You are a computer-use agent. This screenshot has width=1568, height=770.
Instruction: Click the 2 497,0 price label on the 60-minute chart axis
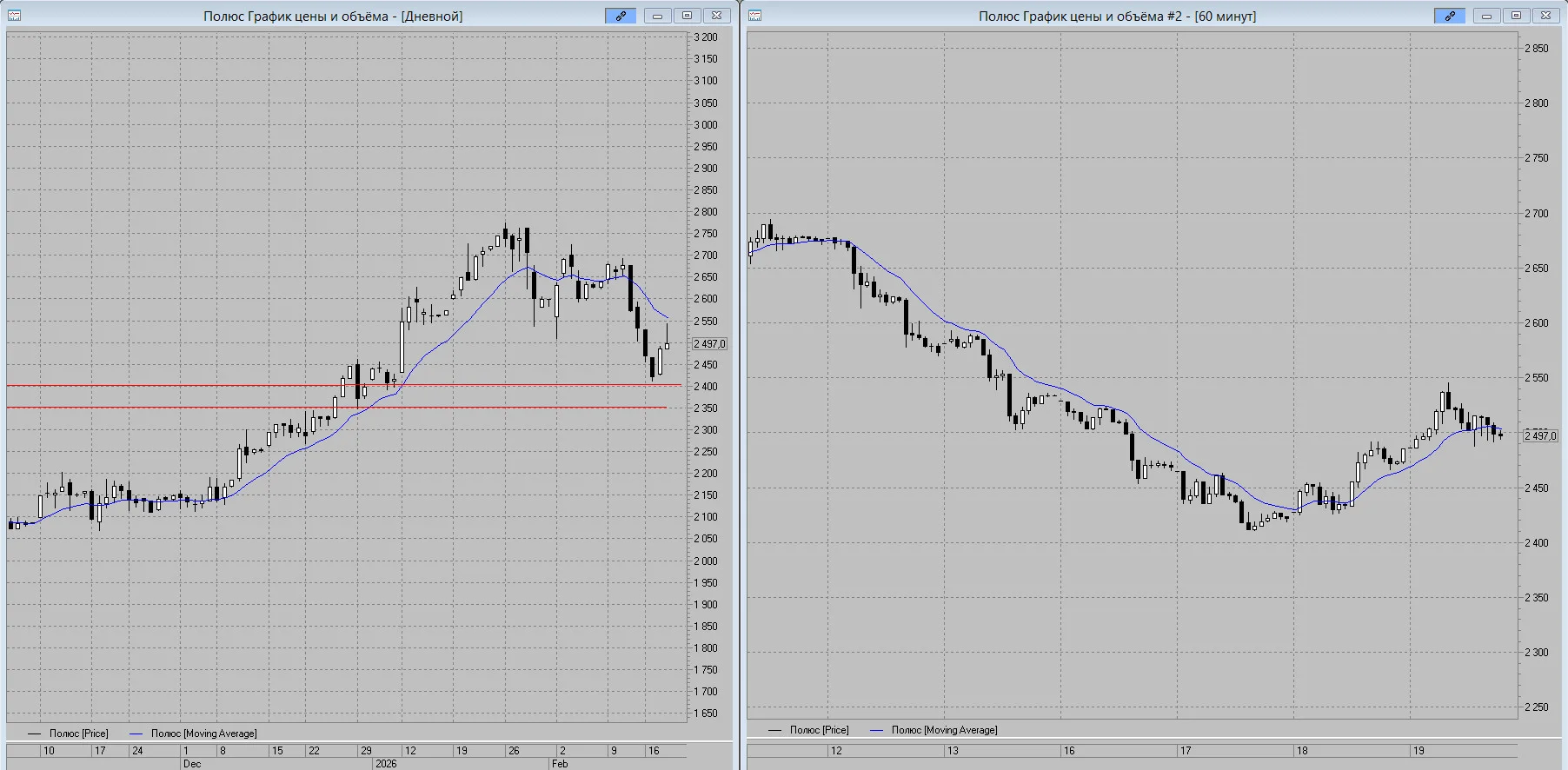pyautogui.click(x=1540, y=435)
